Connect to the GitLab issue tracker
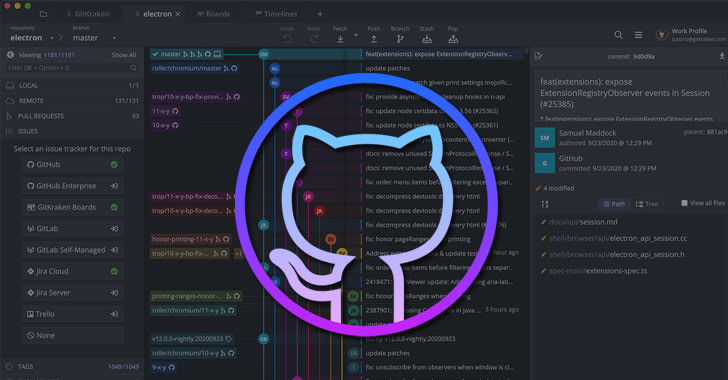 pyautogui.click(x=72, y=229)
